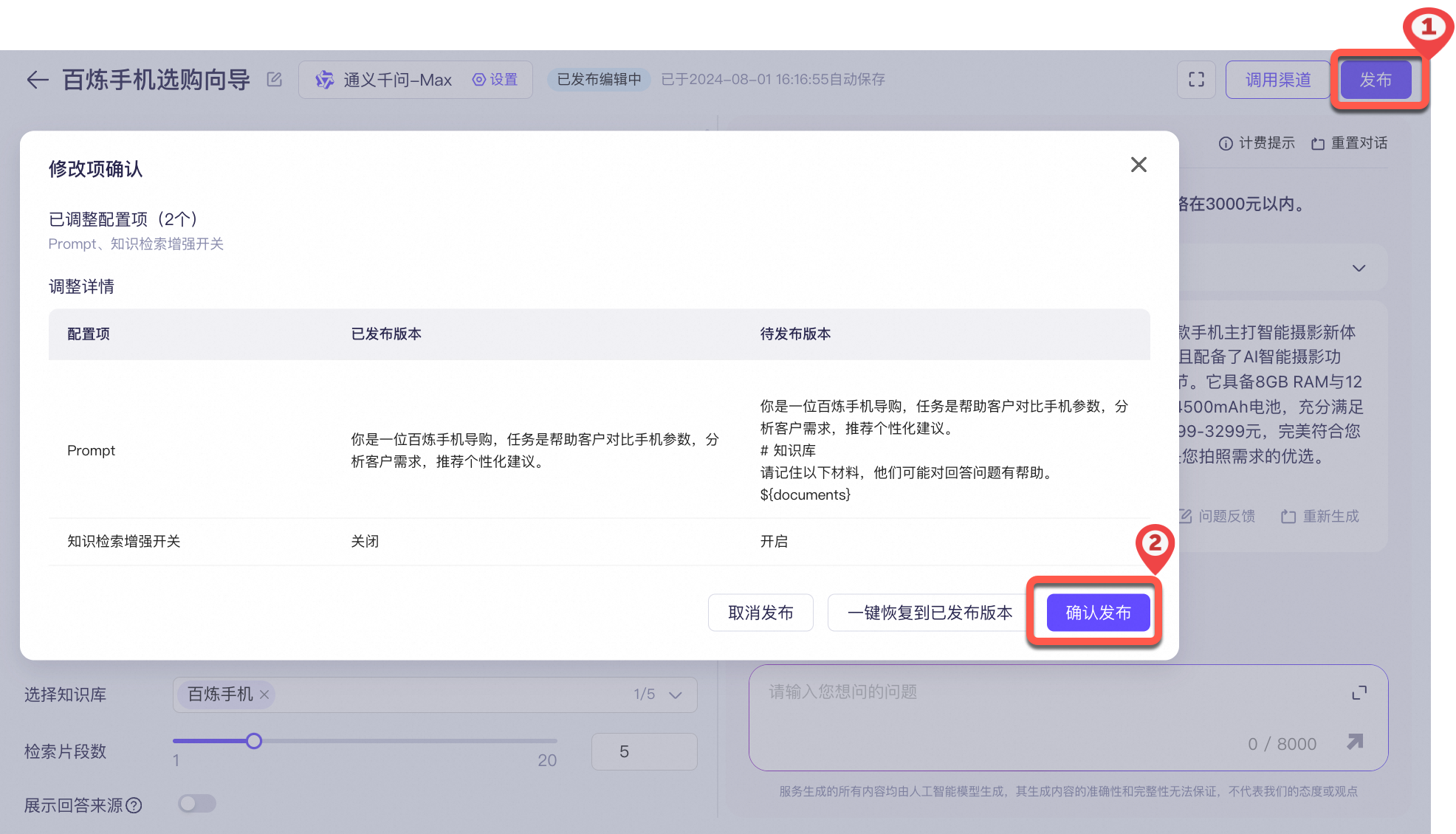Click 一键恢复到已发布版本 button
The image size is (1456, 834).
(x=930, y=613)
